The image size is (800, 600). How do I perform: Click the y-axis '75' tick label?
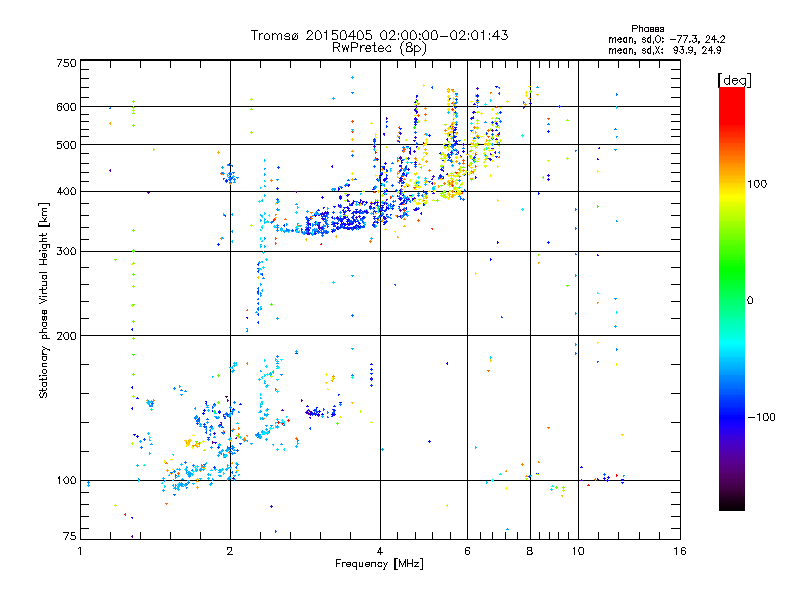[70, 536]
